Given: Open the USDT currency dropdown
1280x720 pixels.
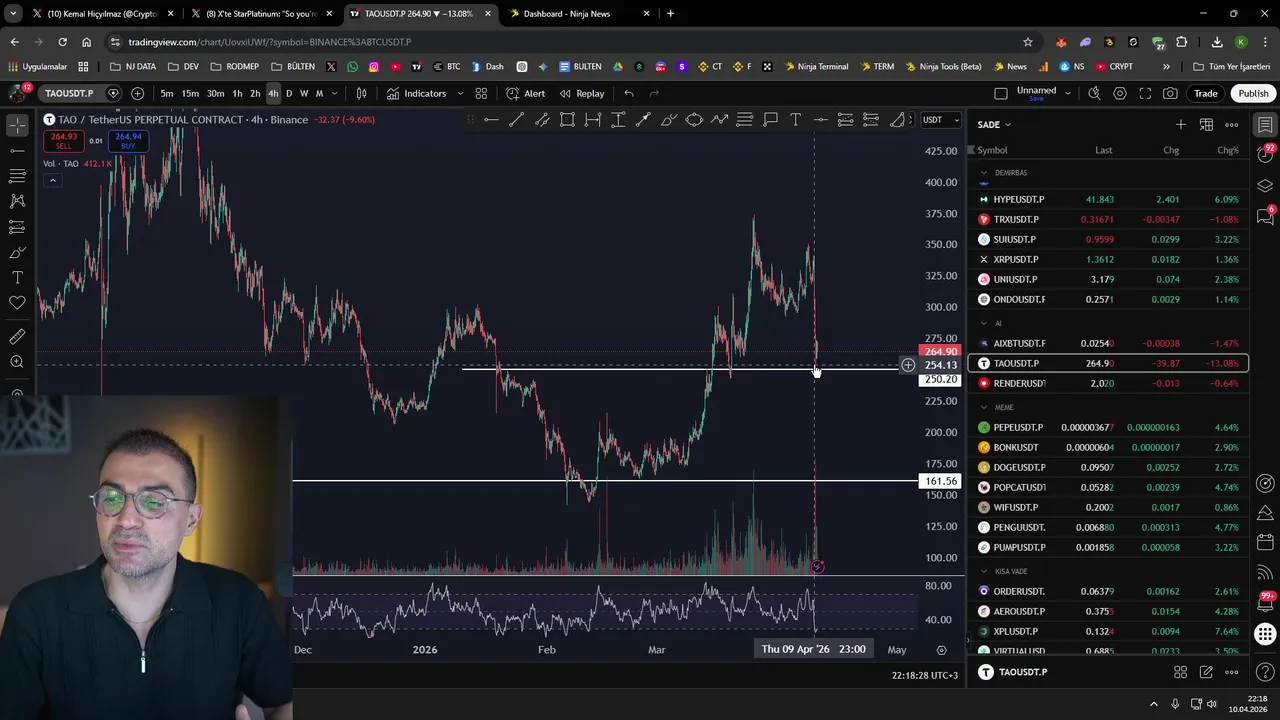Looking at the screenshot, I should tap(940, 120).
